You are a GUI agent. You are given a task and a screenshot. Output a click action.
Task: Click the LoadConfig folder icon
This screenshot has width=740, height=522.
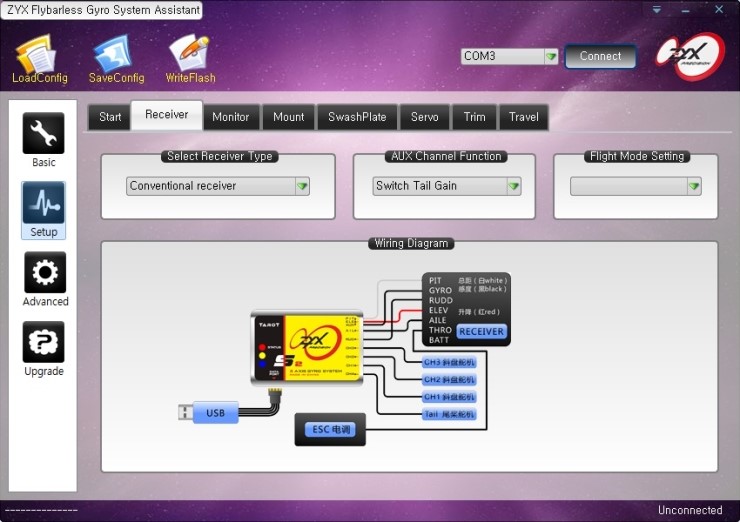click(x=36, y=55)
